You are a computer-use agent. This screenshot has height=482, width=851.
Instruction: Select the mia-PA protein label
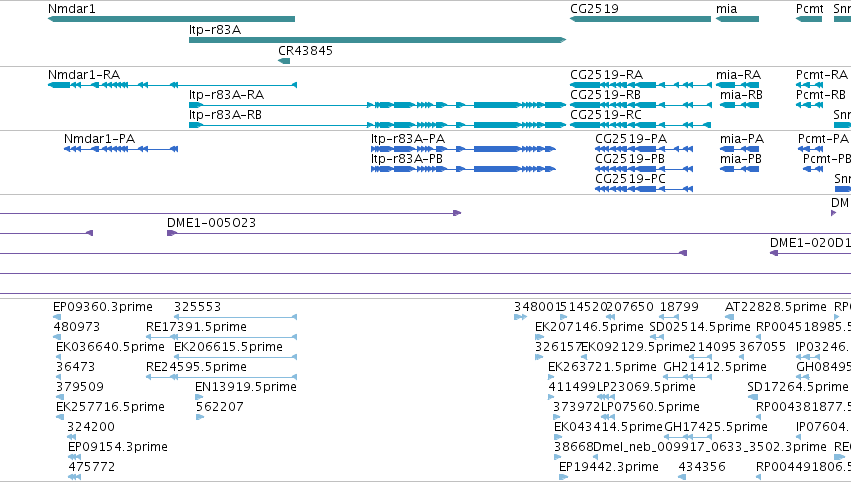pos(742,138)
